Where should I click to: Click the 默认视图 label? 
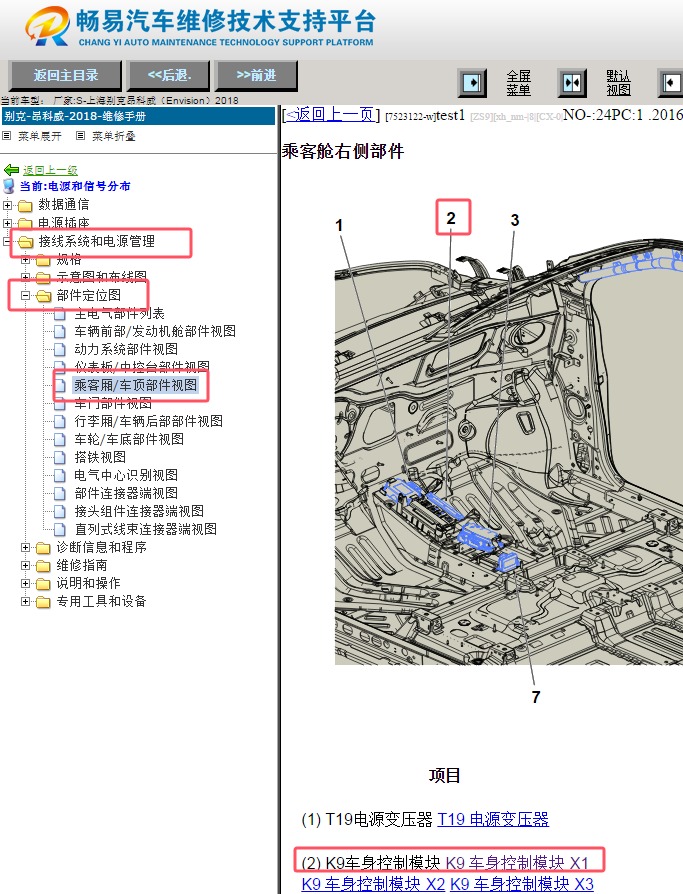(x=619, y=83)
